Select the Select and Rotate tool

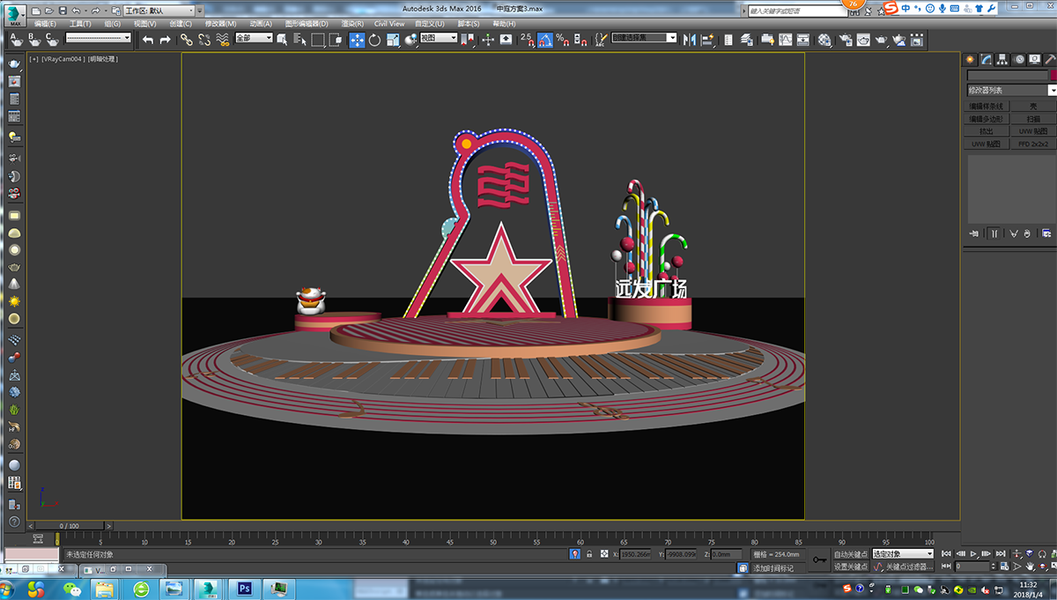(375, 40)
